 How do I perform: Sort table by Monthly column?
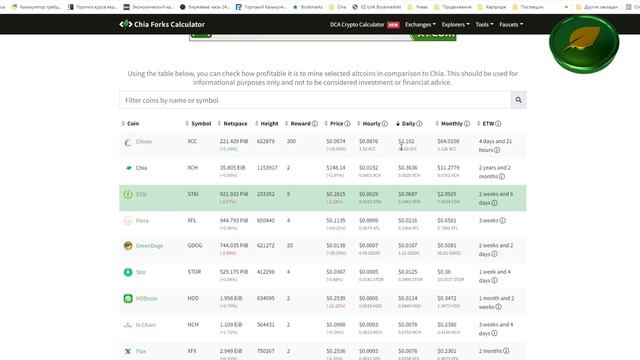tap(449, 124)
